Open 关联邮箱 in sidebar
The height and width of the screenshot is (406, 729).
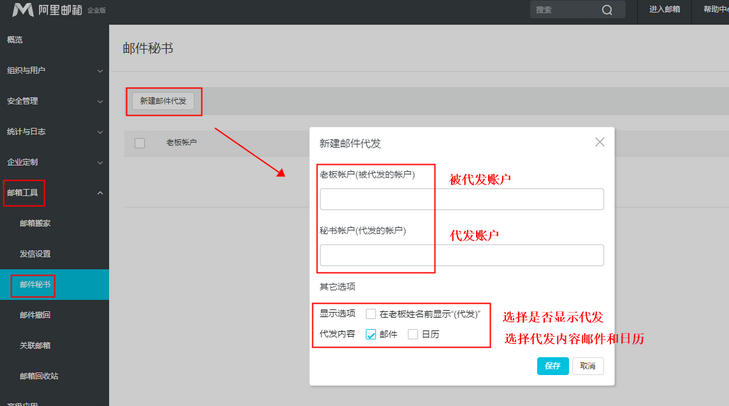click(35, 346)
